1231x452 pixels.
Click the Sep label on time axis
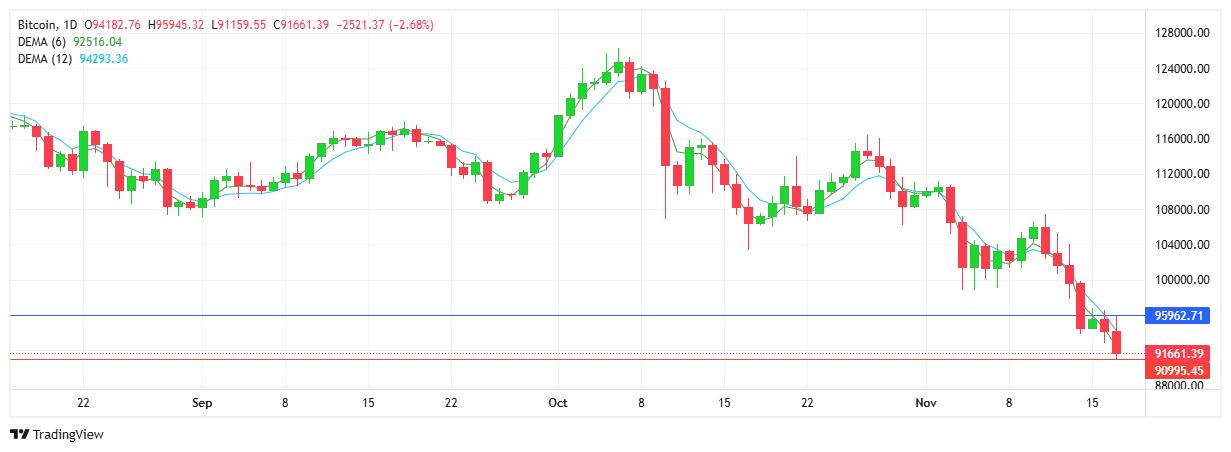tap(201, 403)
